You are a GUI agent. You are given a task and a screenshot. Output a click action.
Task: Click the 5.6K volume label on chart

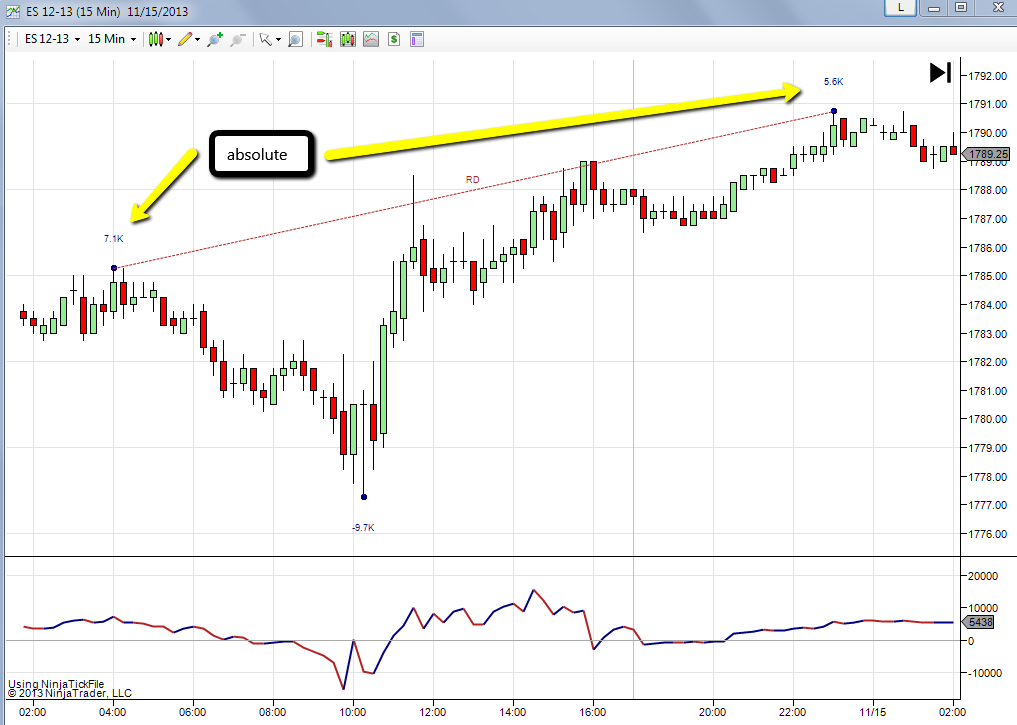point(833,82)
